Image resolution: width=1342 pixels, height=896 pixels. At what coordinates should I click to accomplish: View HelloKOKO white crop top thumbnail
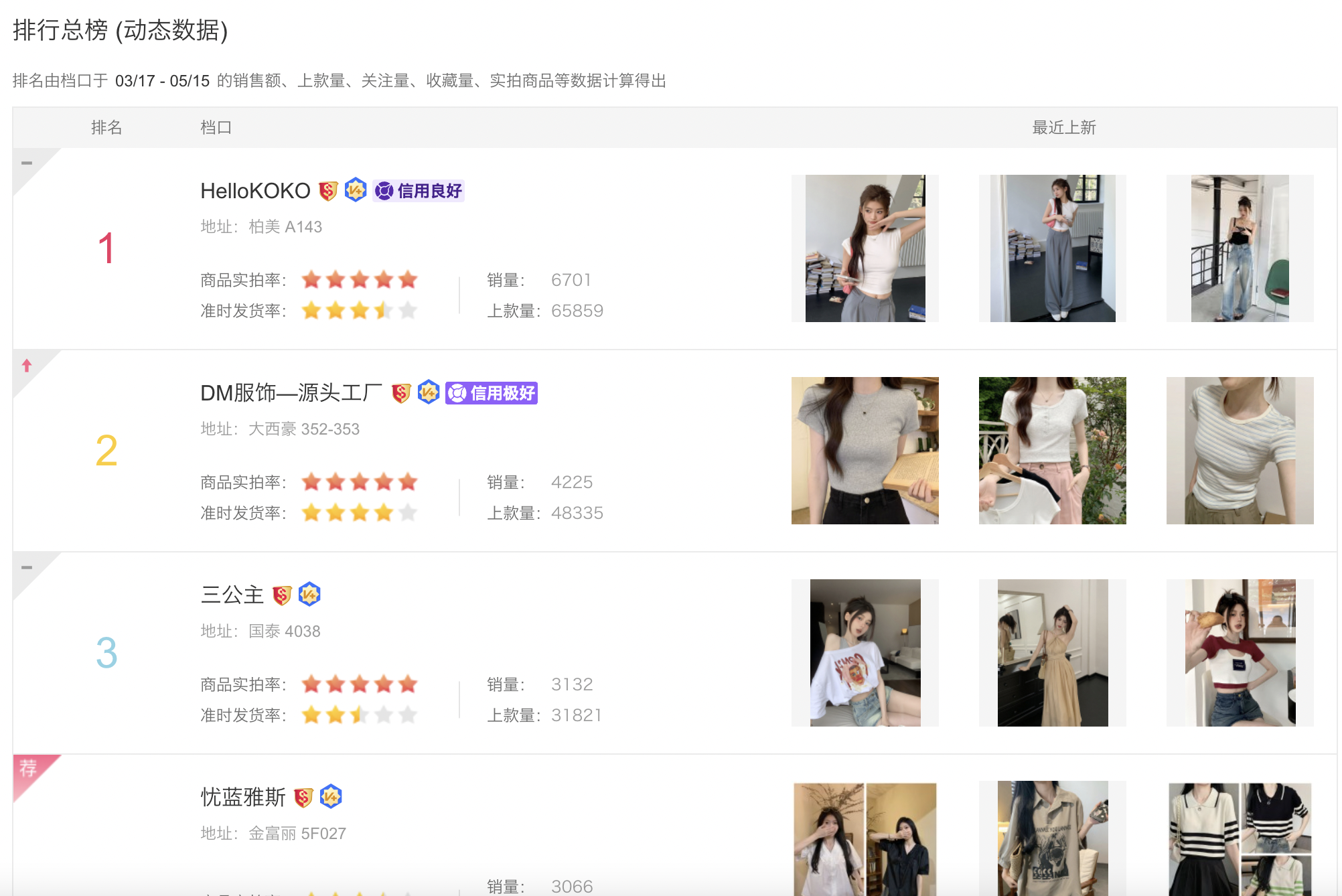coord(865,248)
